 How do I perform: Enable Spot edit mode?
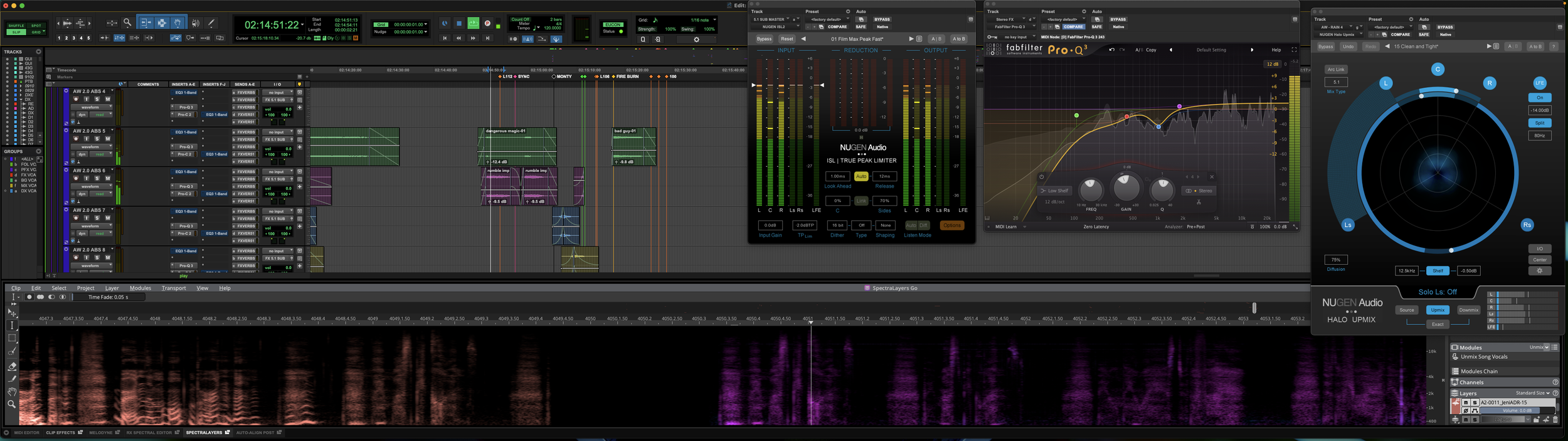pos(36,26)
